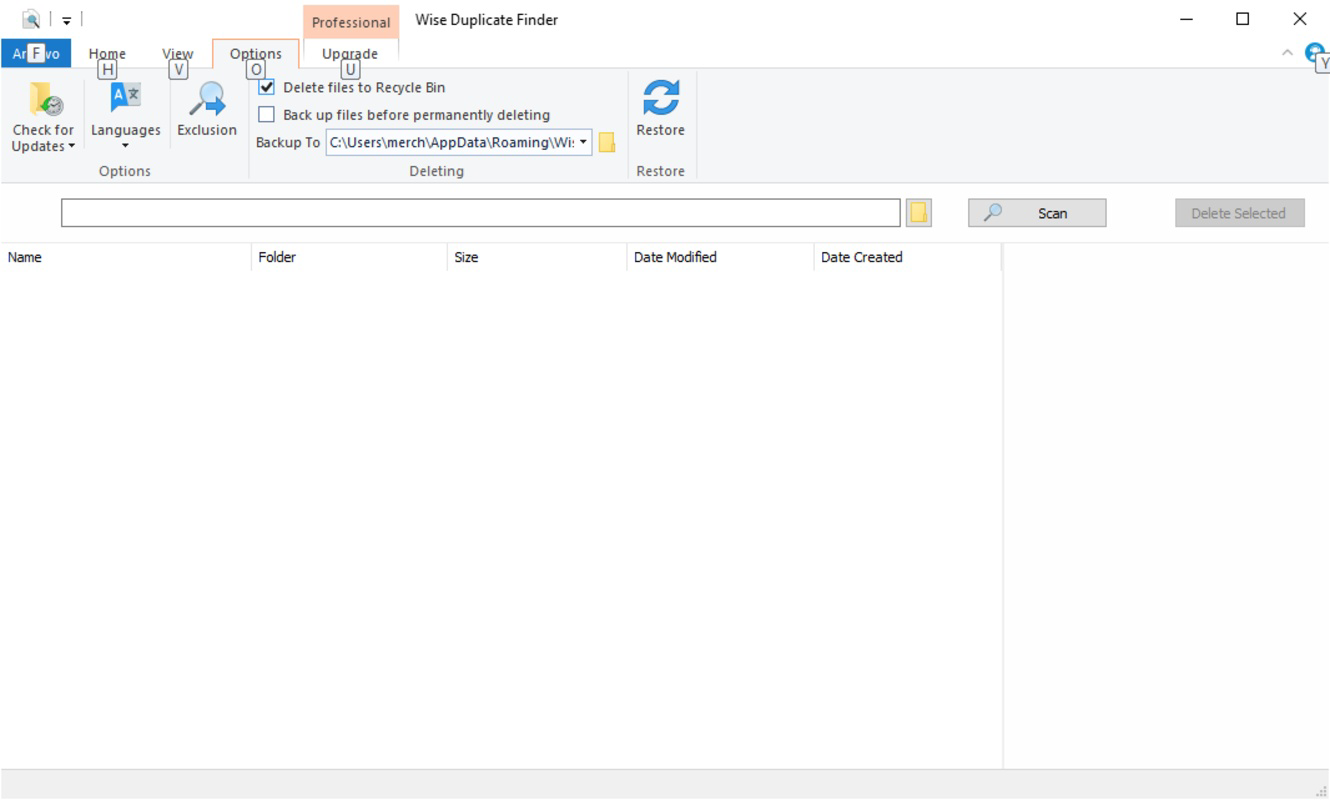Close the Wise Duplicate Finder window
Image resolution: width=1330 pixels, height=800 pixels.
click(1300, 19)
